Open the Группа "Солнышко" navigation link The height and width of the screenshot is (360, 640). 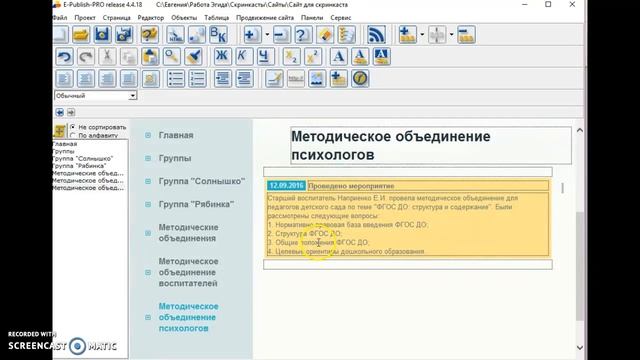point(202,181)
